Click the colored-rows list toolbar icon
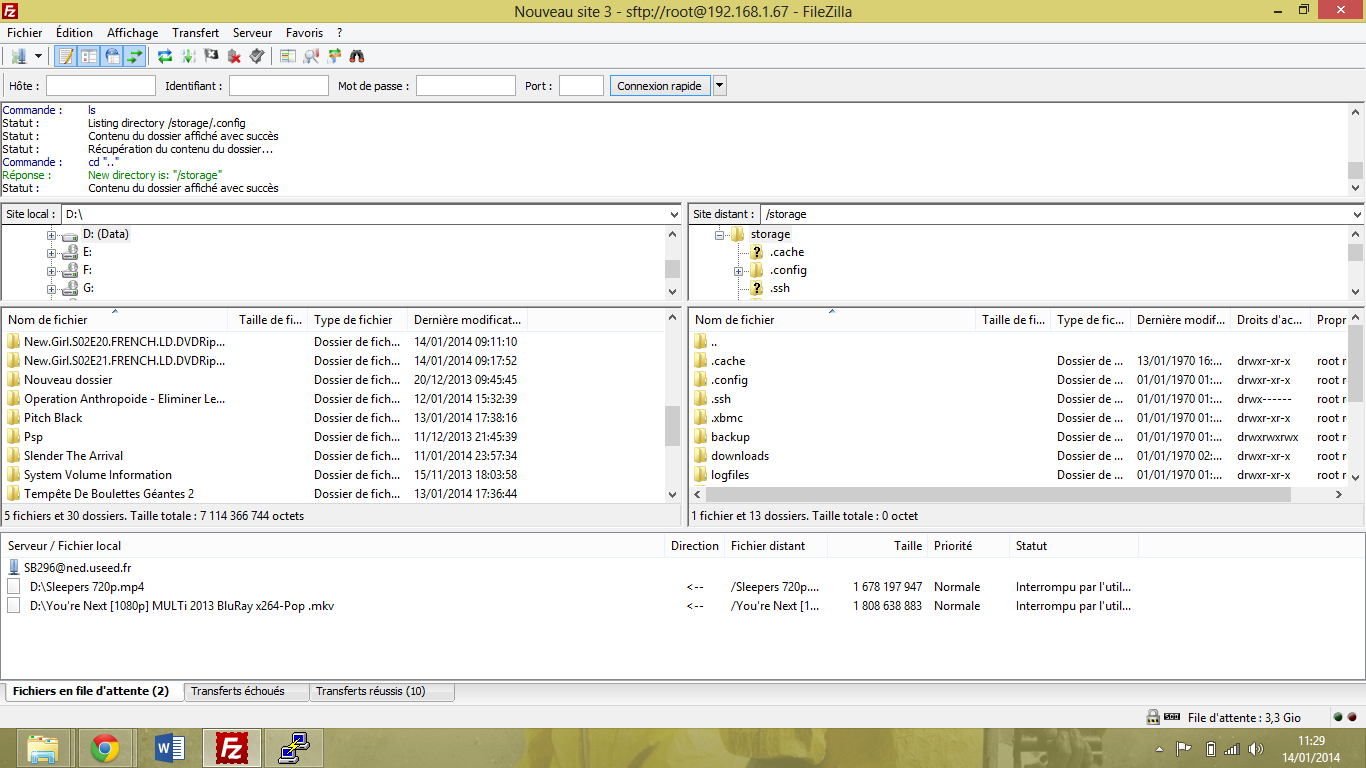The width and height of the screenshot is (1366, 768). (288, 56)
